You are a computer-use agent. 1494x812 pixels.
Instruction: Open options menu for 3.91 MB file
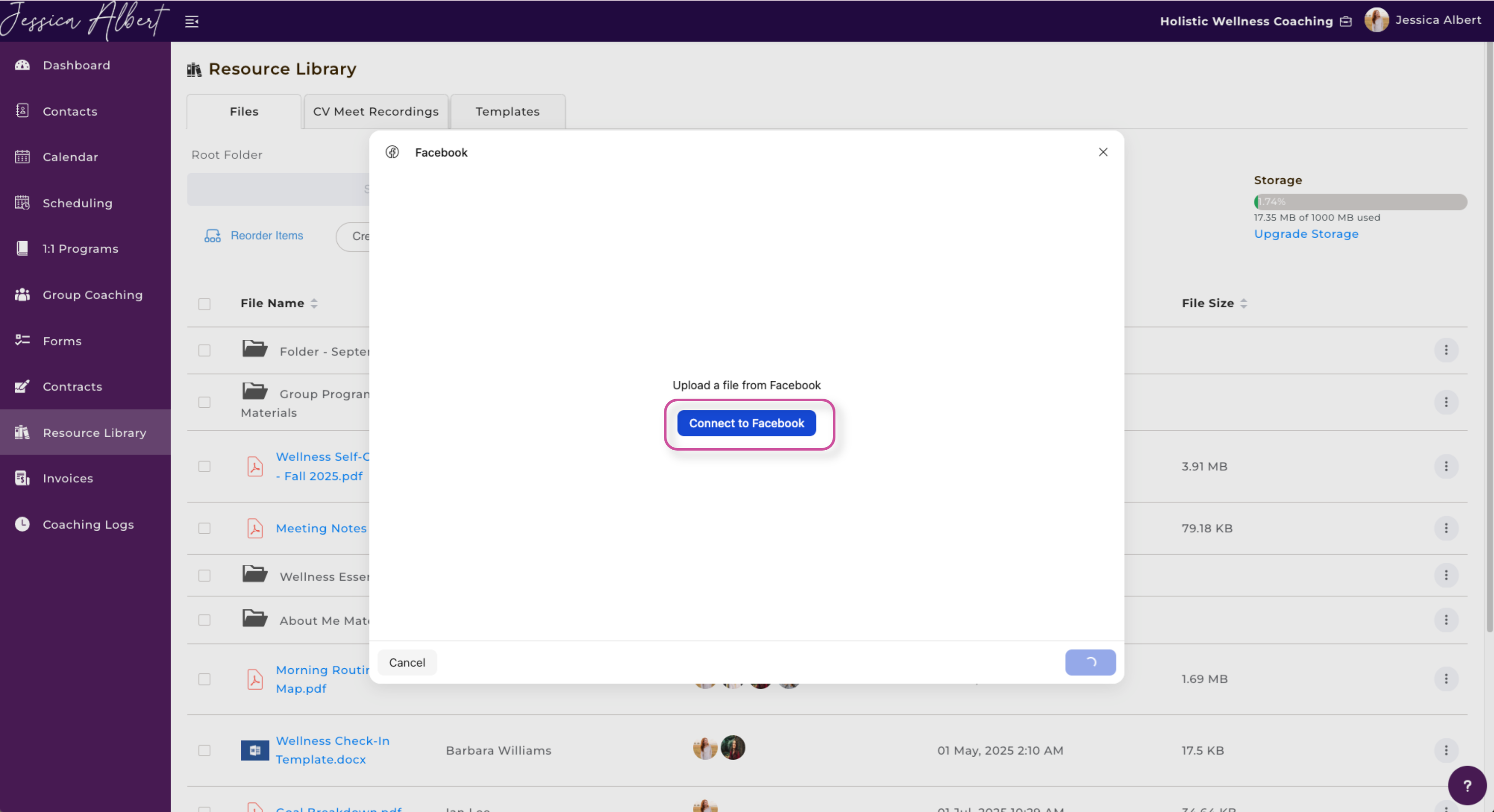coord(1446,466)
